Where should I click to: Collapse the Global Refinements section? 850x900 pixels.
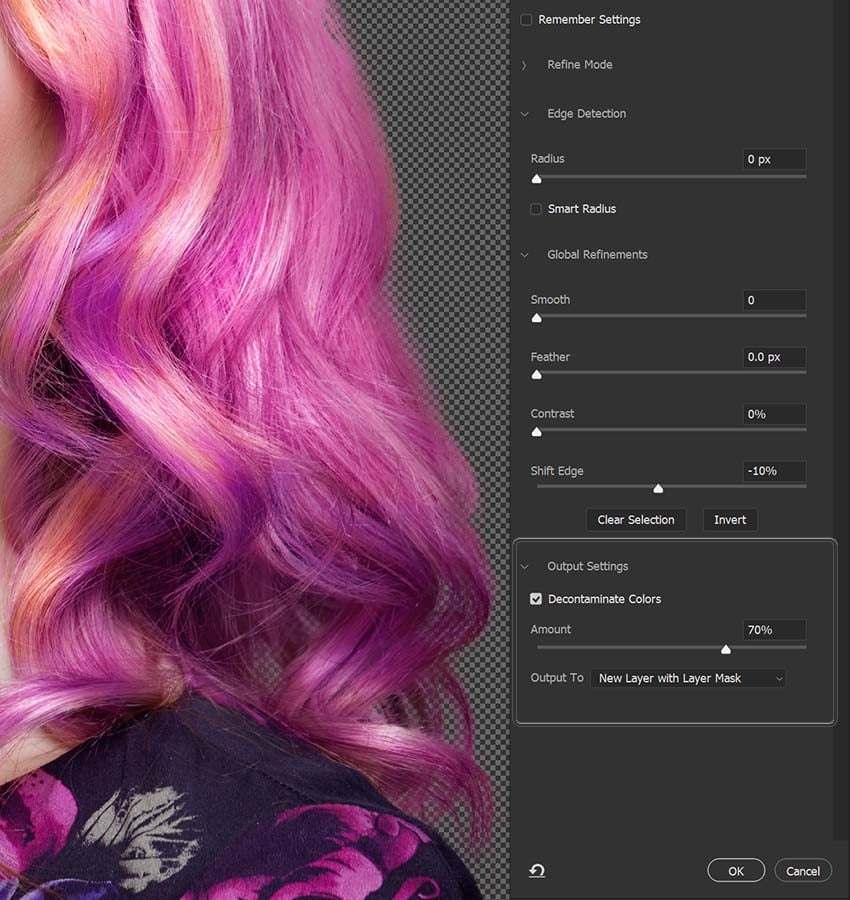click(x=525, y=255)
